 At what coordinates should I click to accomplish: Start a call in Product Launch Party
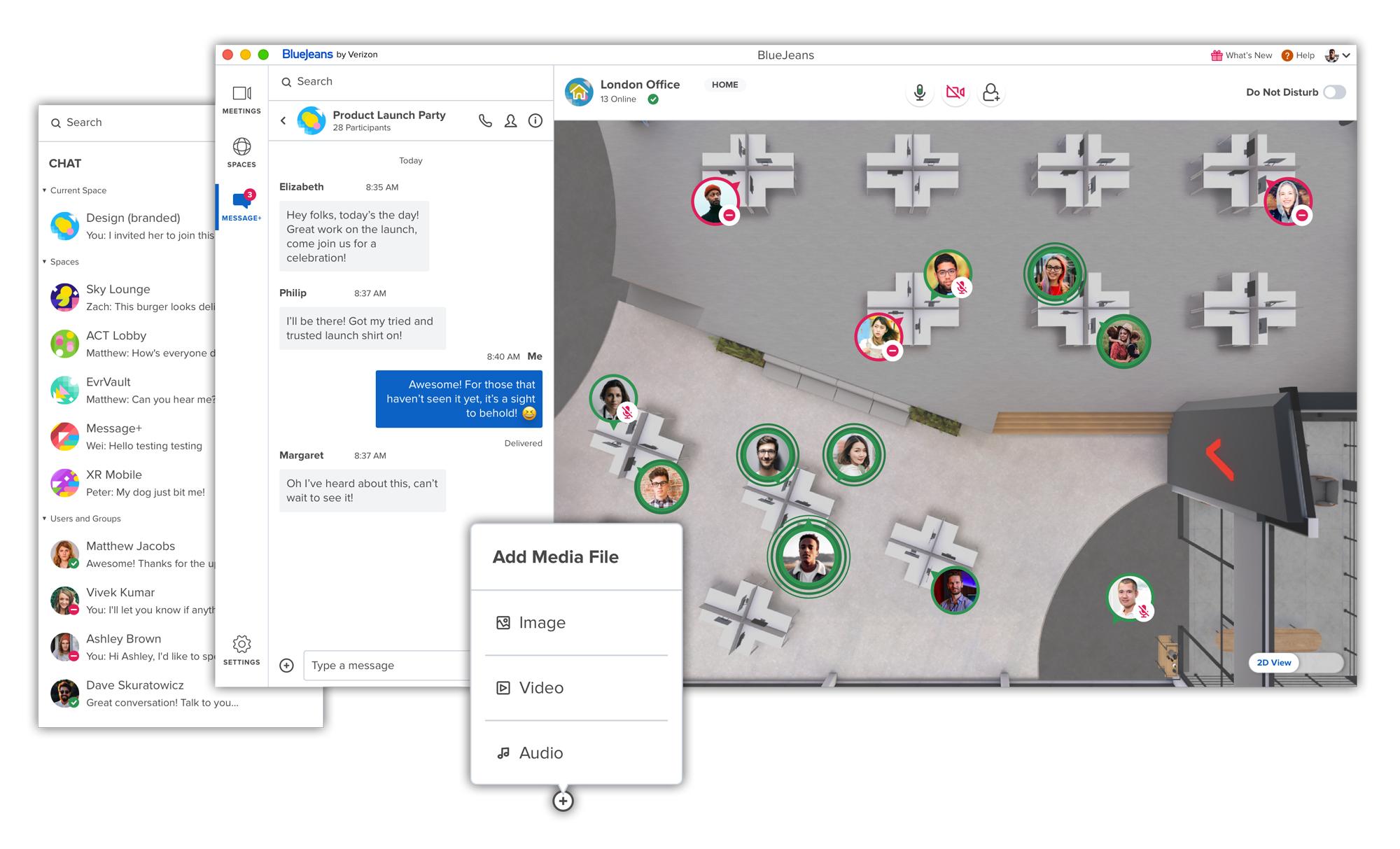pyautogui.click(x=485, y=121)
